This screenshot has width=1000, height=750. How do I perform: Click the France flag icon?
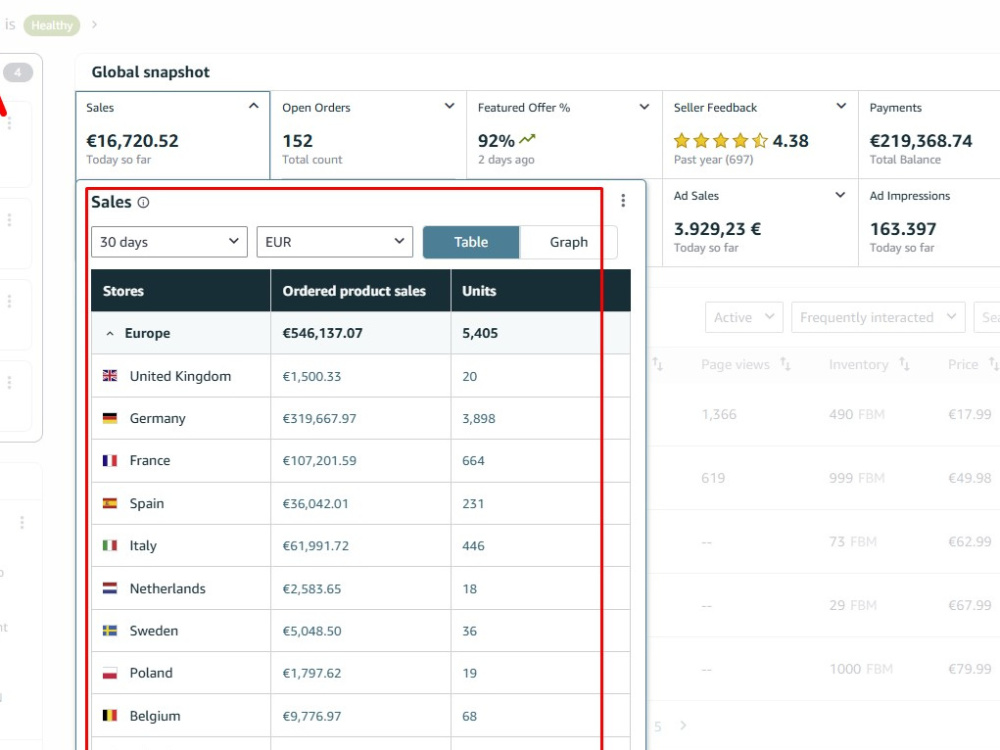[110, 460]
